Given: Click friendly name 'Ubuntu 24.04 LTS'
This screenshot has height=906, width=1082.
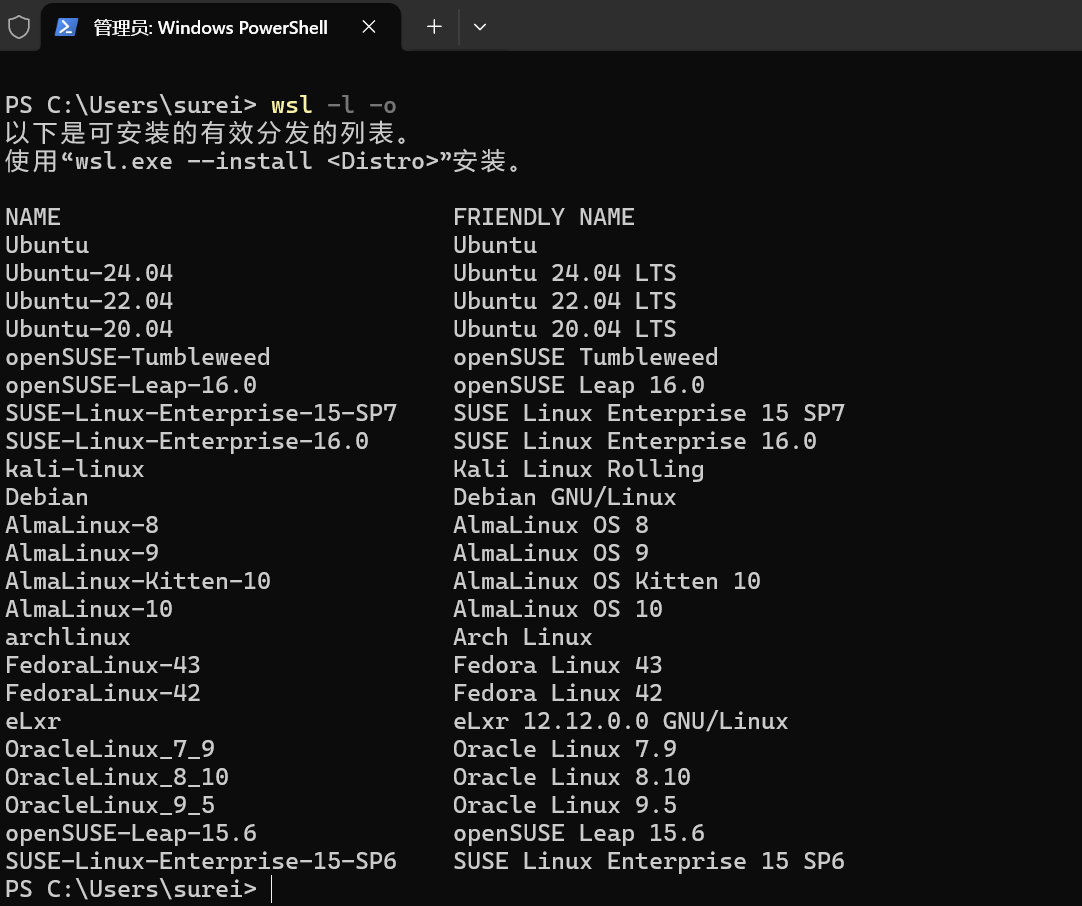Looking at the screenshot, I should 564,273.
